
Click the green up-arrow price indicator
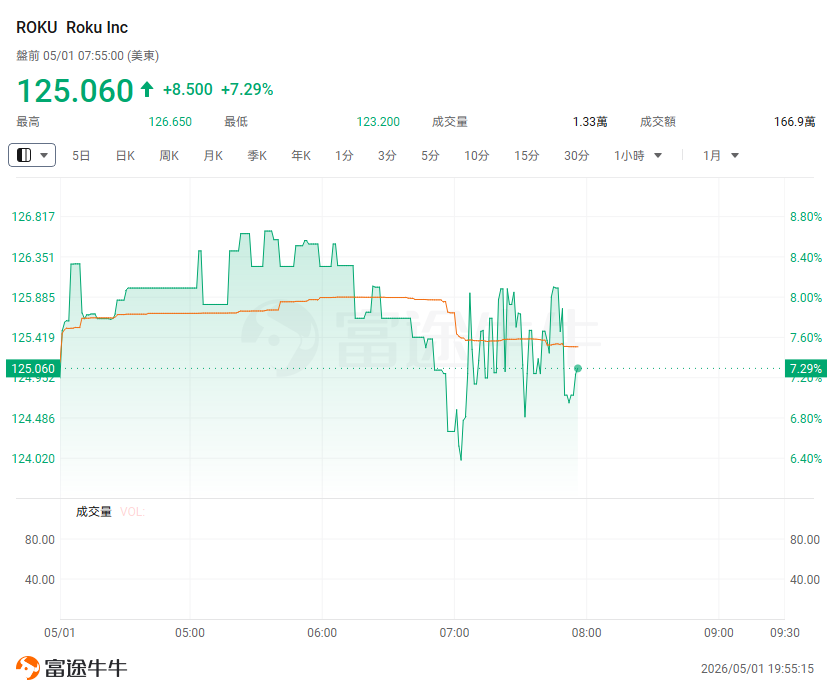[x=147, y=89]
